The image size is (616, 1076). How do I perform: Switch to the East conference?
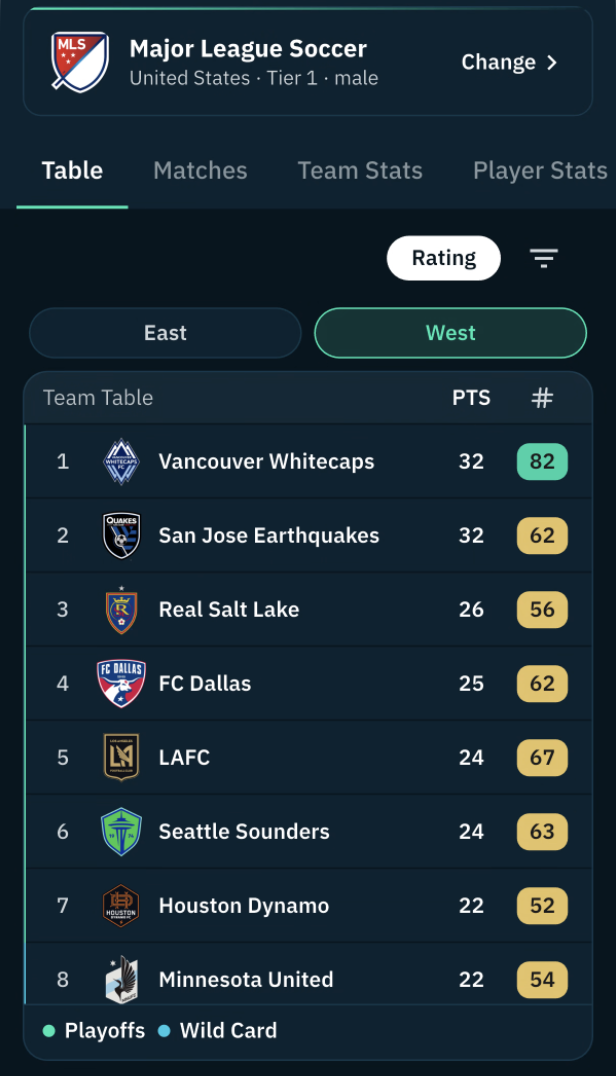pos(165,333)
